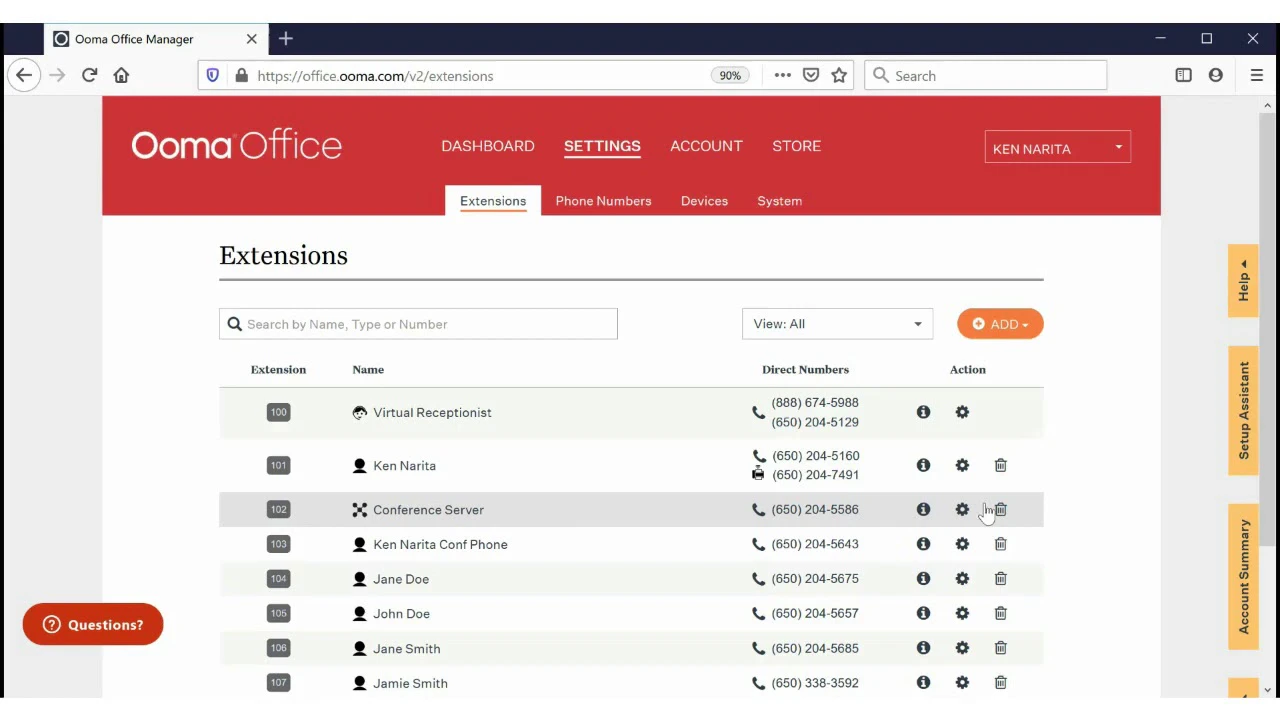Image resolution: width=1280 pixels, height=720 pixels.
Task: Click the Questions? help button
Action: pyautogui.click(x=93, y=624)
